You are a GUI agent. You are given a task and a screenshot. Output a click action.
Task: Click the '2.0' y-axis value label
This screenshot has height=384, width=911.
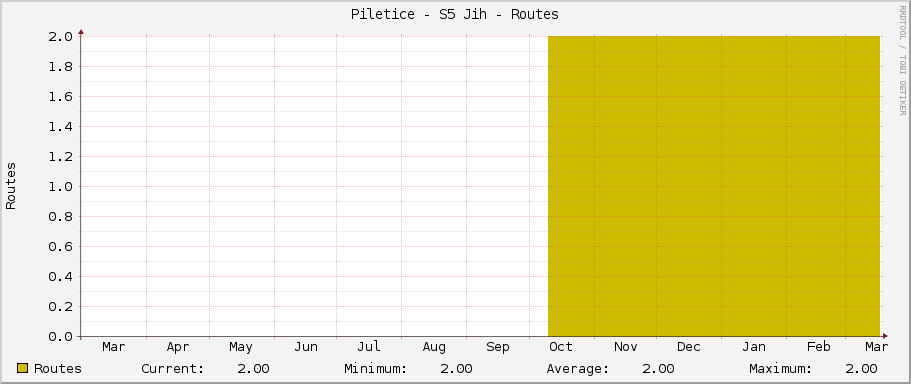60,37
